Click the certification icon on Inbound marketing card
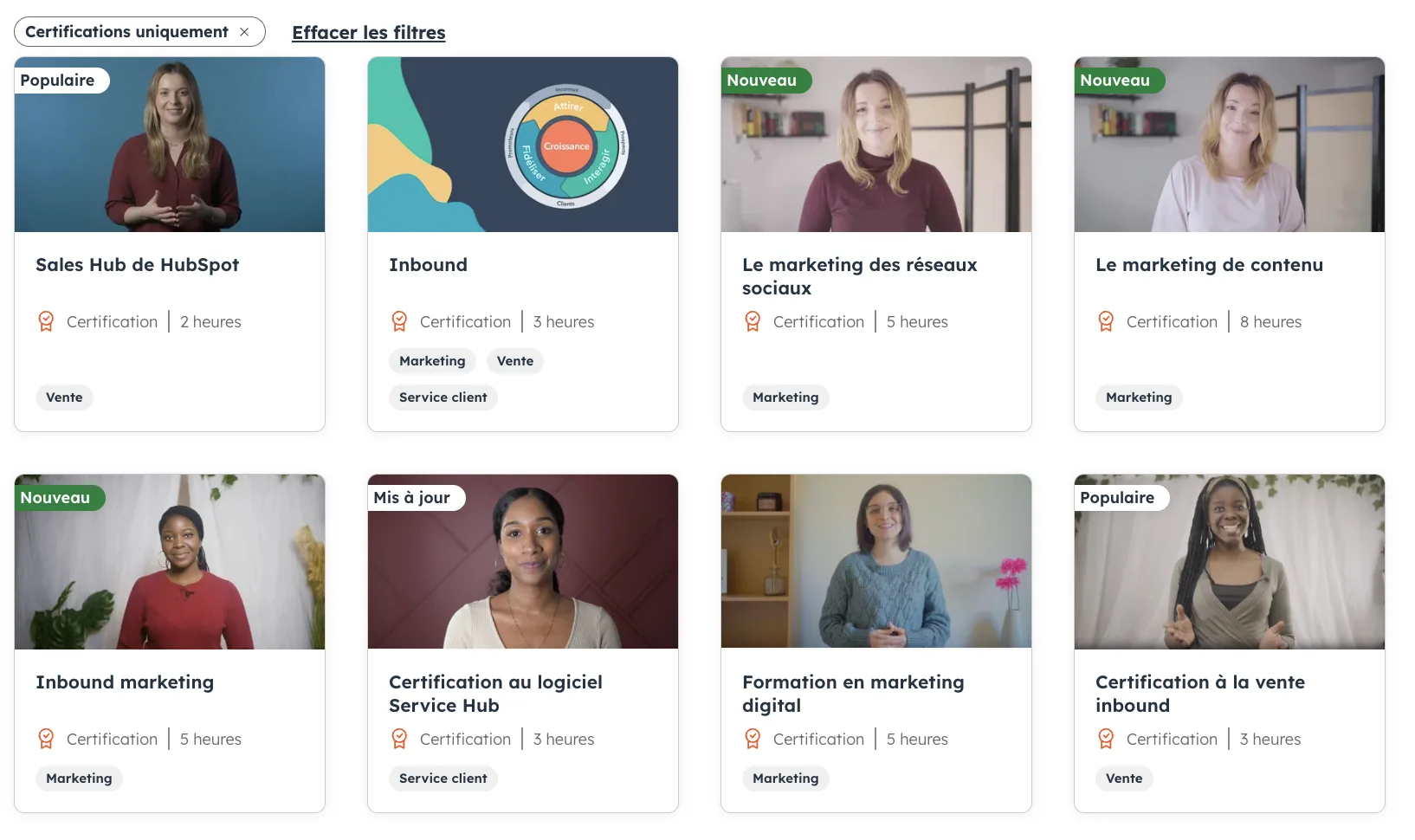 [46, 739]
